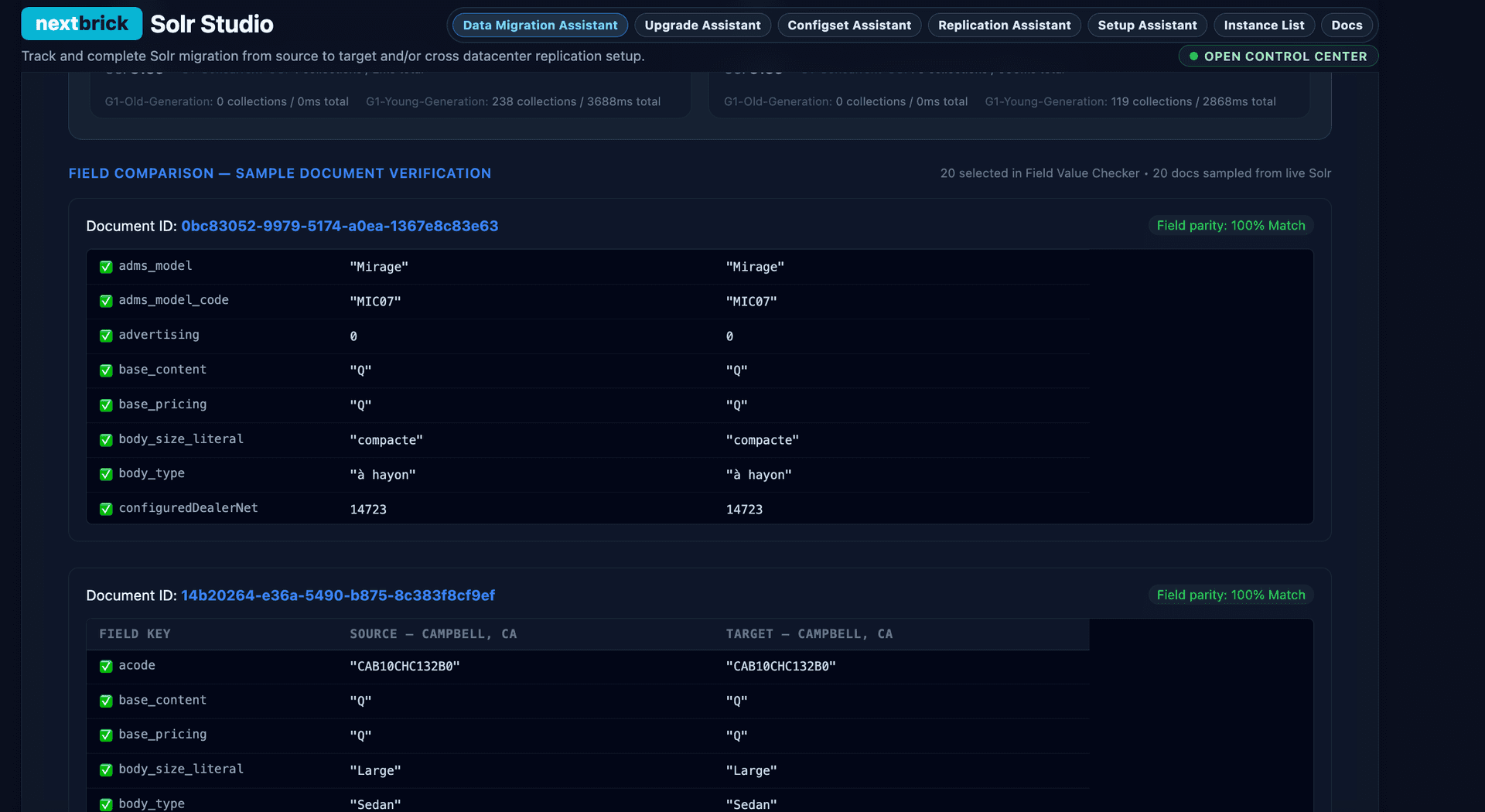Click the Solr Studio title

coord(211,24)
